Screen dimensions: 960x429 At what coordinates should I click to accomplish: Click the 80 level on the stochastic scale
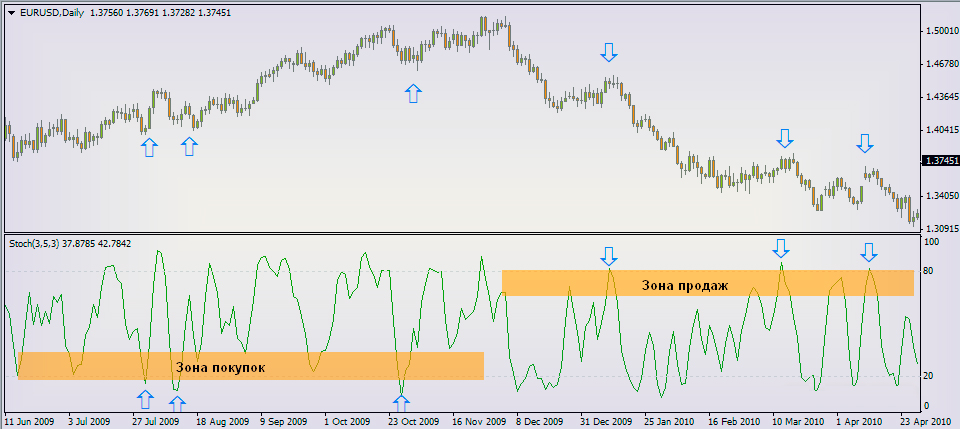click(930, 271)
